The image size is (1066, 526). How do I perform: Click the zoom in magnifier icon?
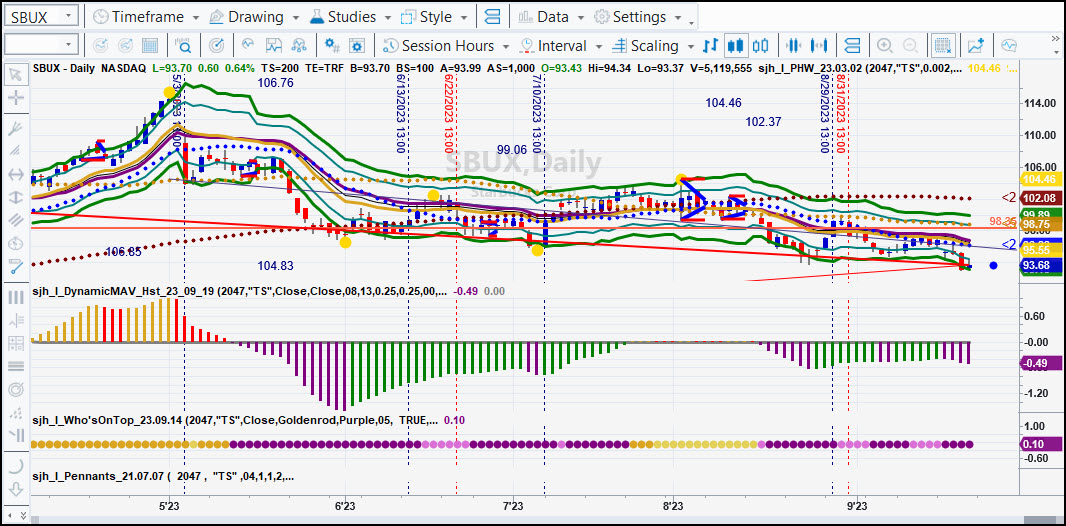(884, 46)
